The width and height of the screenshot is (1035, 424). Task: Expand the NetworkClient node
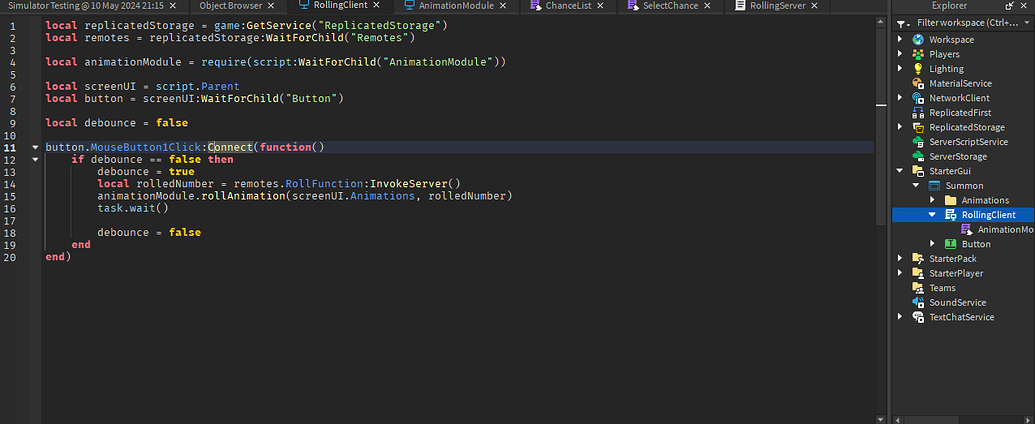pos(900,98)
